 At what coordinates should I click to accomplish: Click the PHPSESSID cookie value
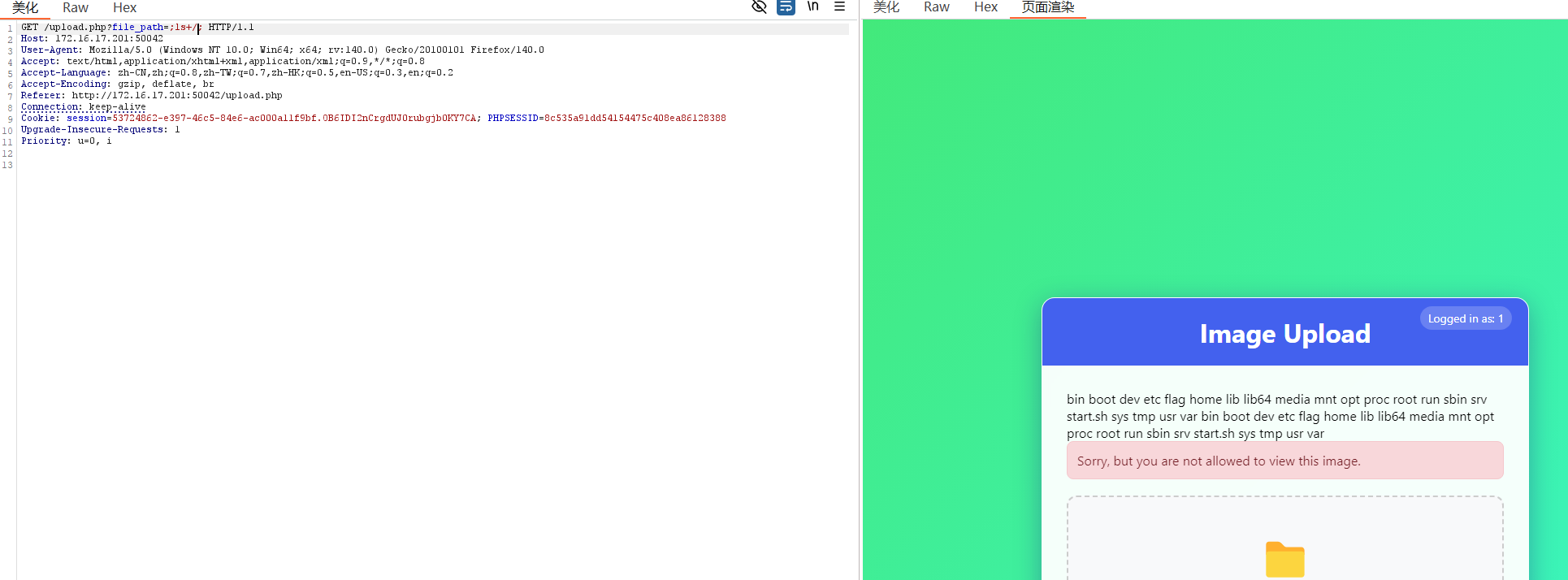point(635,119)
